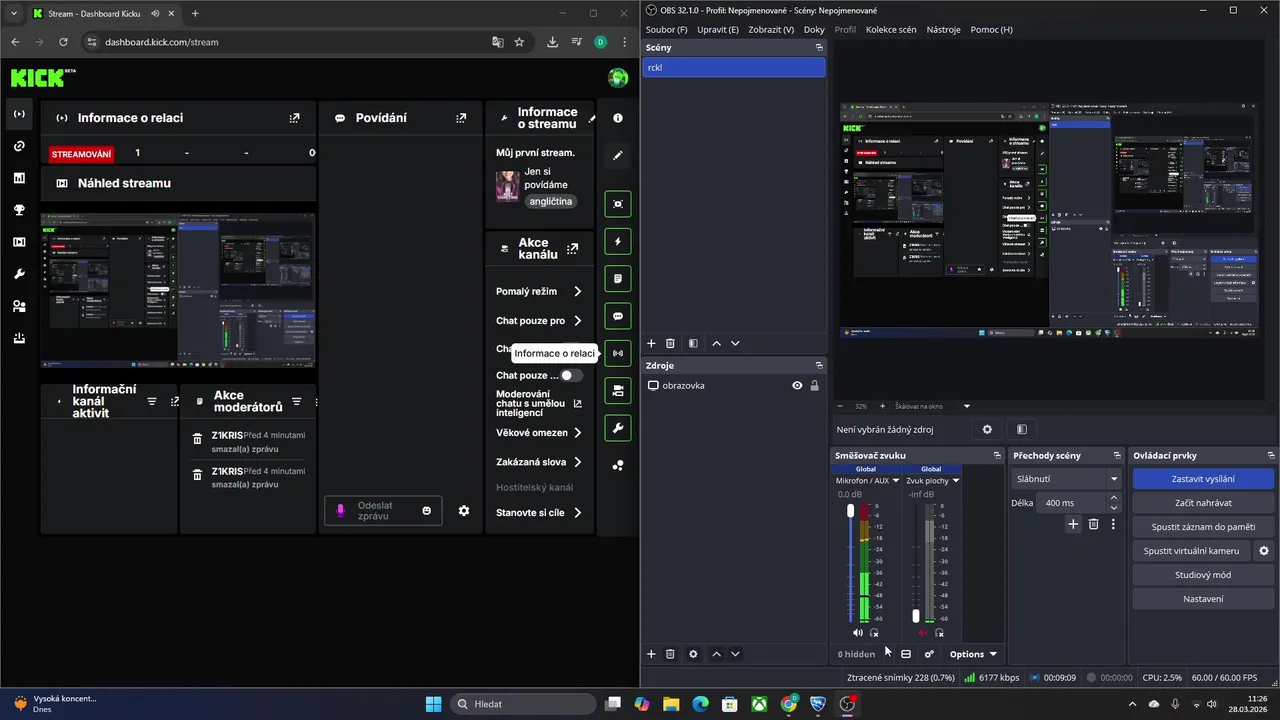Image resolution: width=1280 pixels, height=720 pixels.
Task: Open filters icon beside source properties gear
Action: 1022,429
